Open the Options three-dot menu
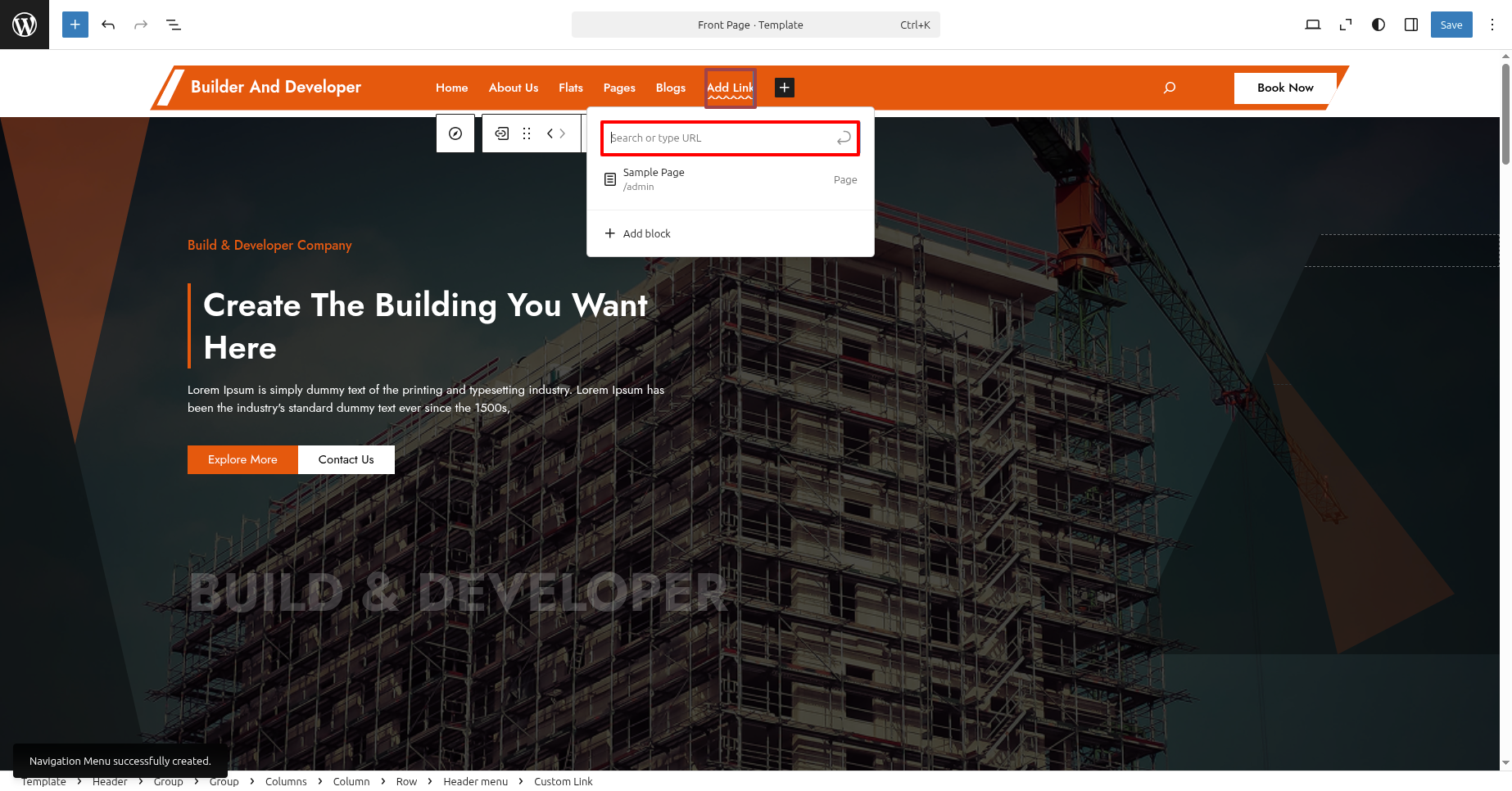Screen dimensions: 1512x791 [1492, 25]
